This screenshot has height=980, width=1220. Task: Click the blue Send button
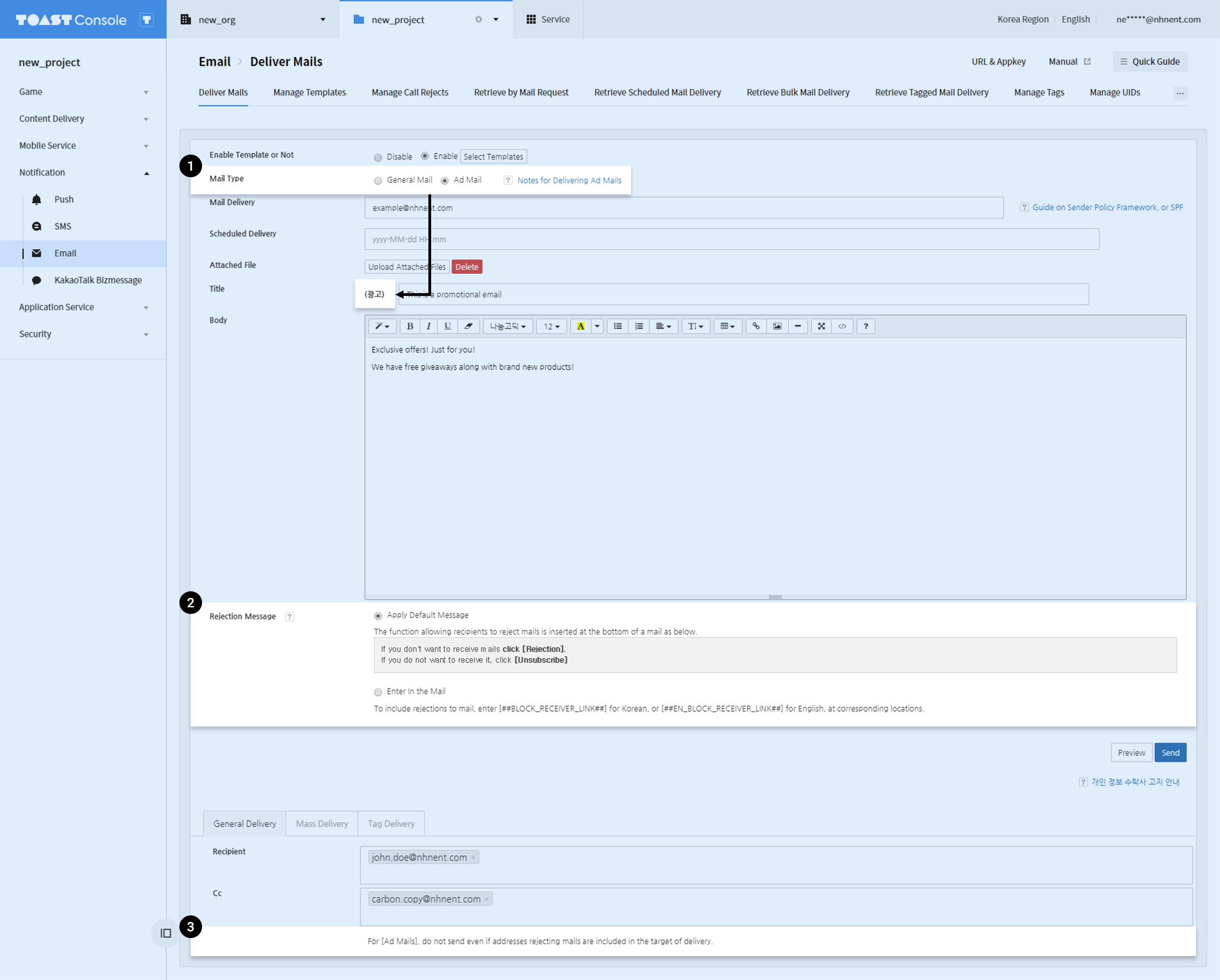(x=1170, y=752)
